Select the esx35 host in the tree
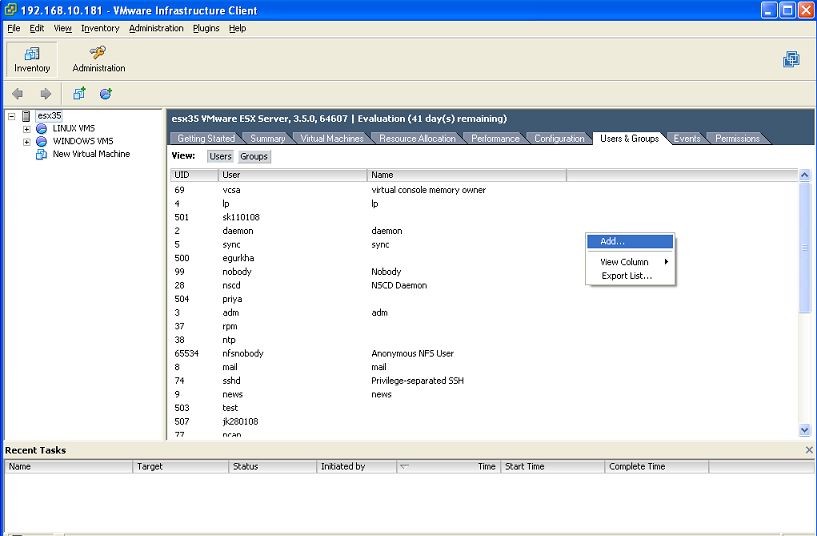This screenshot has width=817, height=536. click(49, 116)
